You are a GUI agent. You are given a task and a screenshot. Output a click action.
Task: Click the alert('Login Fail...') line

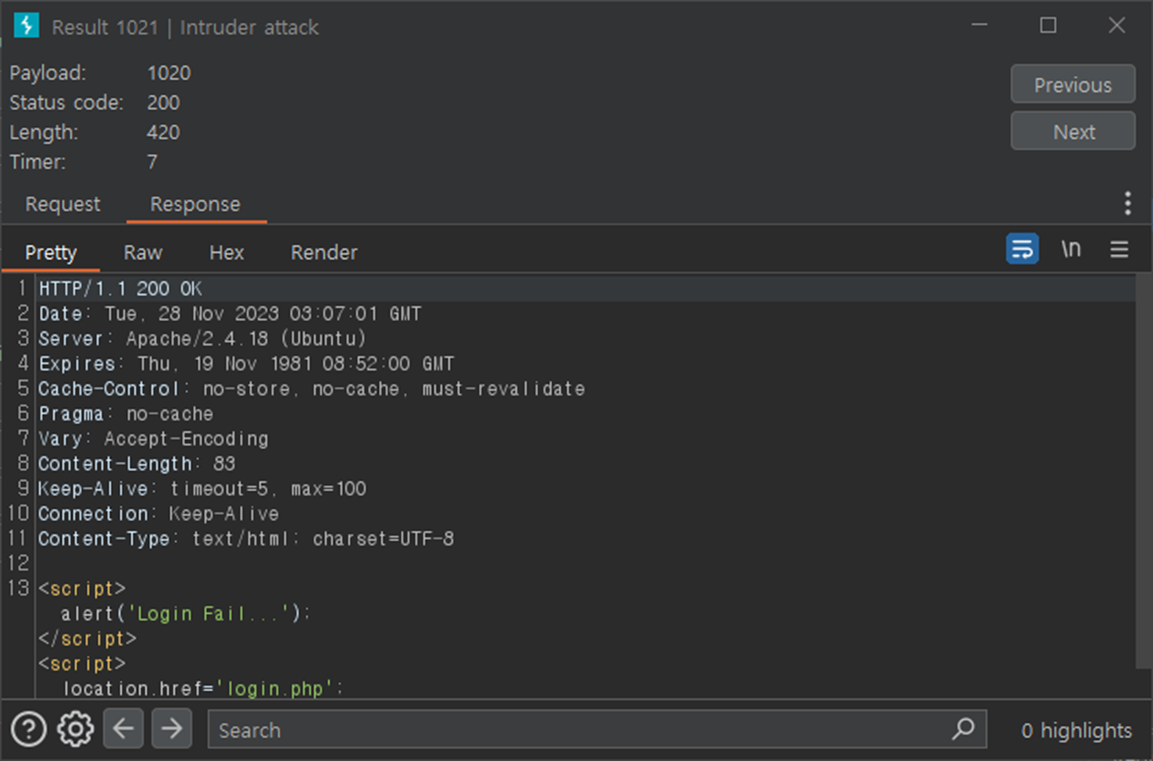tap(186, 614)
